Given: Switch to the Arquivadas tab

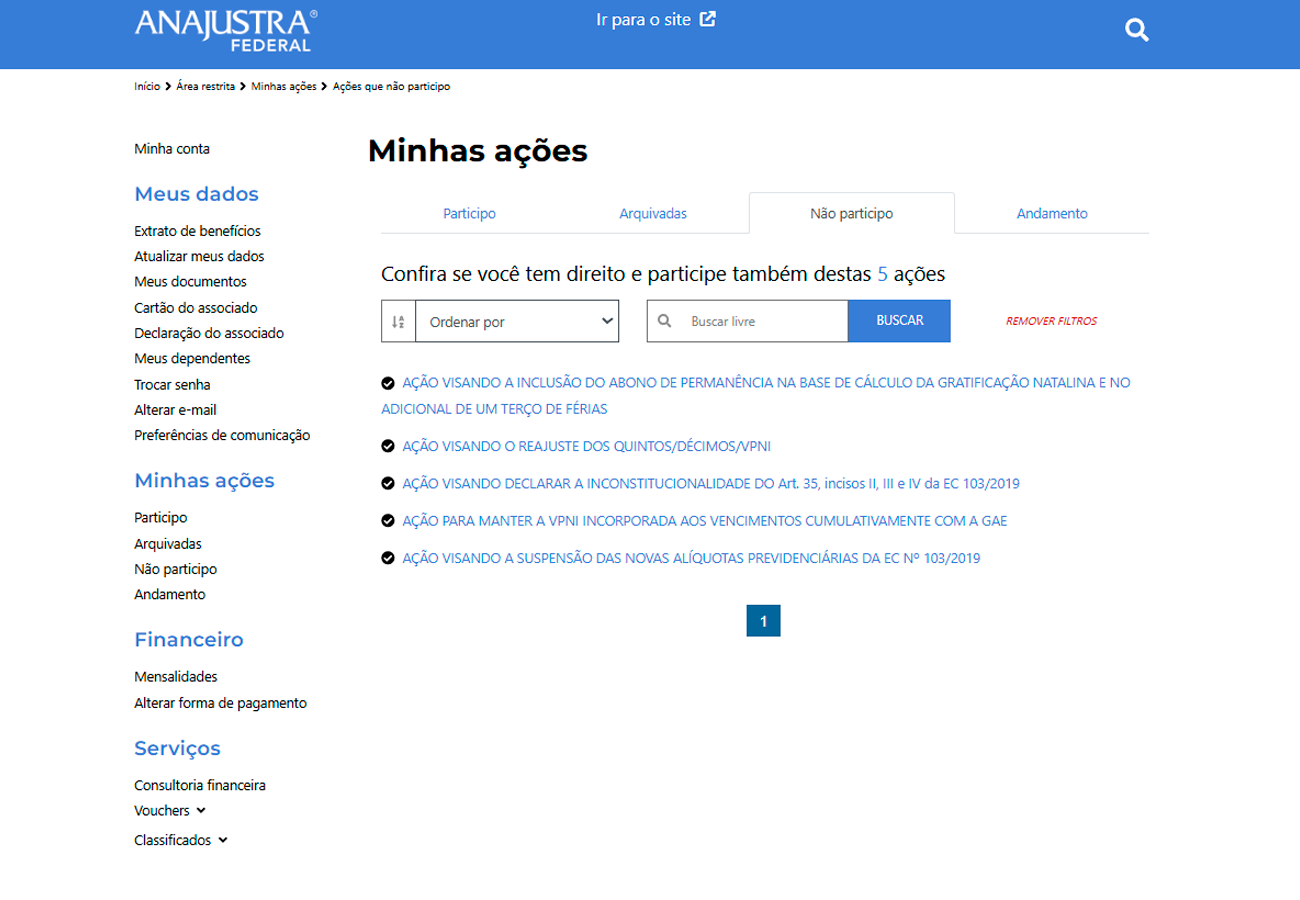Looking at the screenshot, I should pos(652,213).
